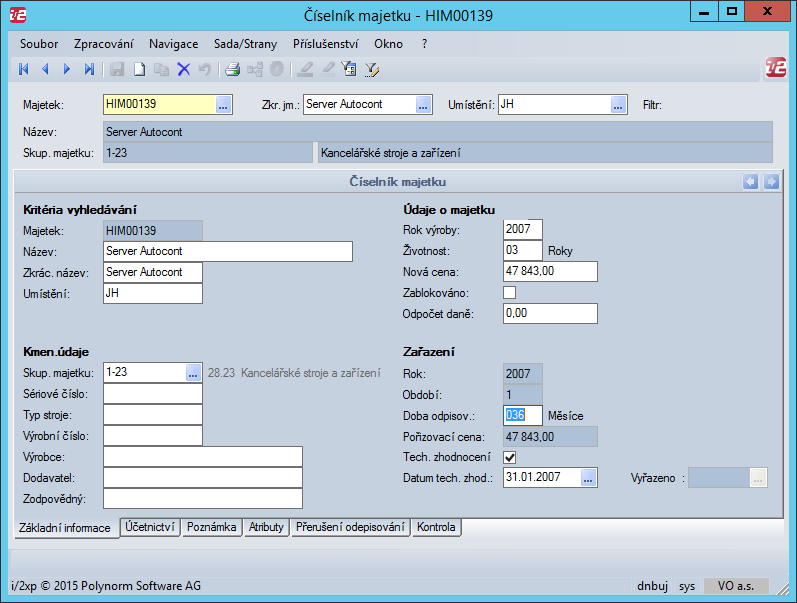Click the dnbuj status bar entry

[652, 586]
